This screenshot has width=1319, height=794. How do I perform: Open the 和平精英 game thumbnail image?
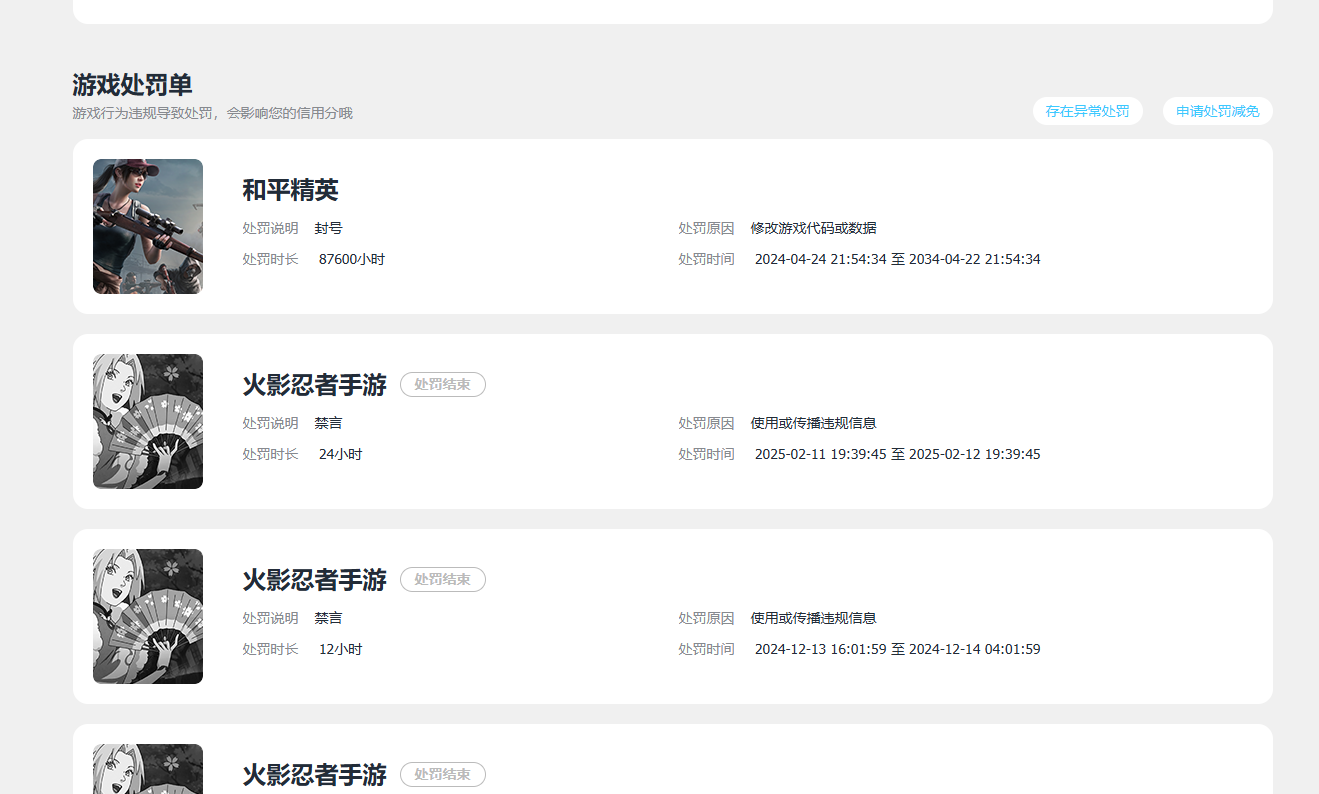pyautogui.click(x=147, y=226)
